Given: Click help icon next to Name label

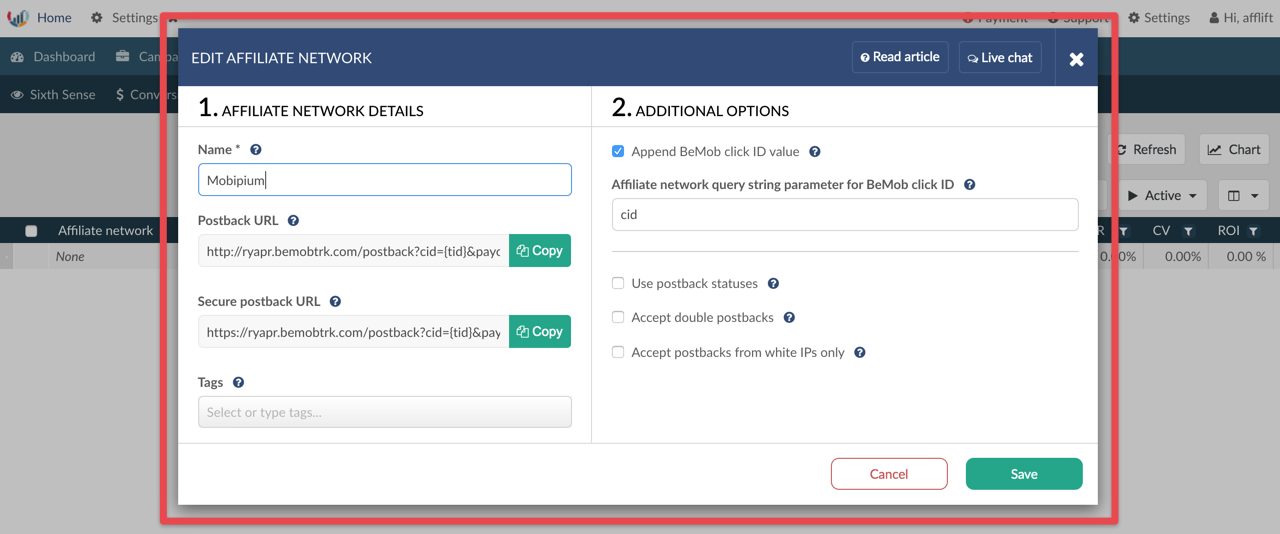Looking at the screenshot, I should (255, 150).
